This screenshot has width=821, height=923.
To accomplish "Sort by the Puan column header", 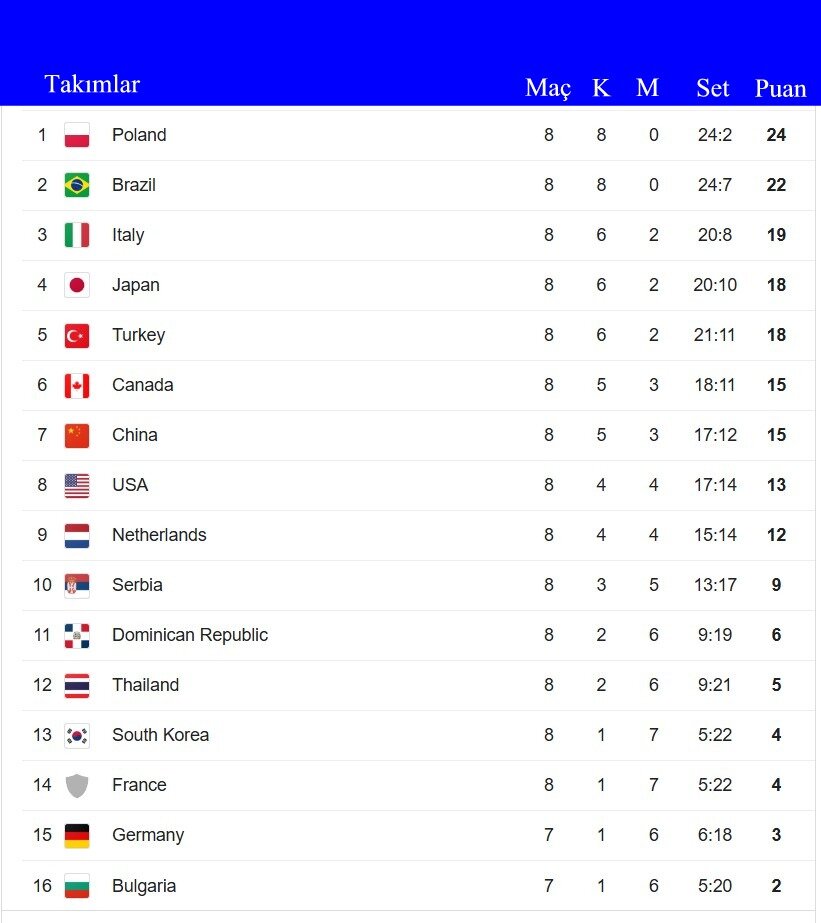I will pyautogui.click(x=780, y=89).
